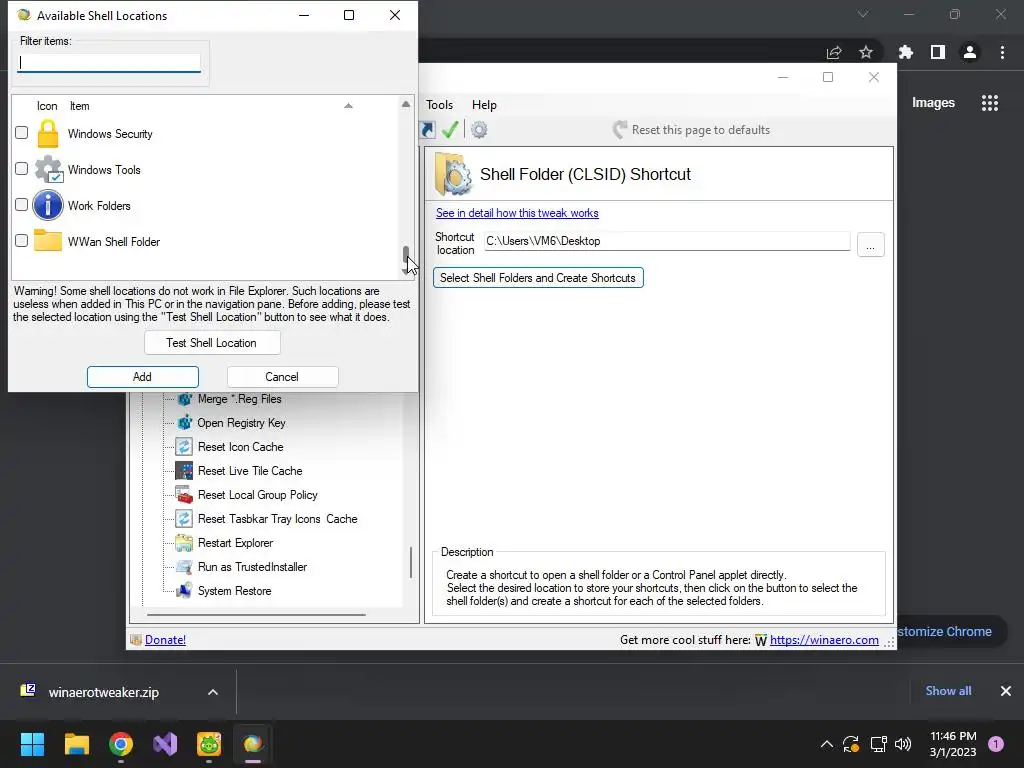Open File Explorer from the taskbar
This screenshot has width=1024, height=768.
coord(76,744)
